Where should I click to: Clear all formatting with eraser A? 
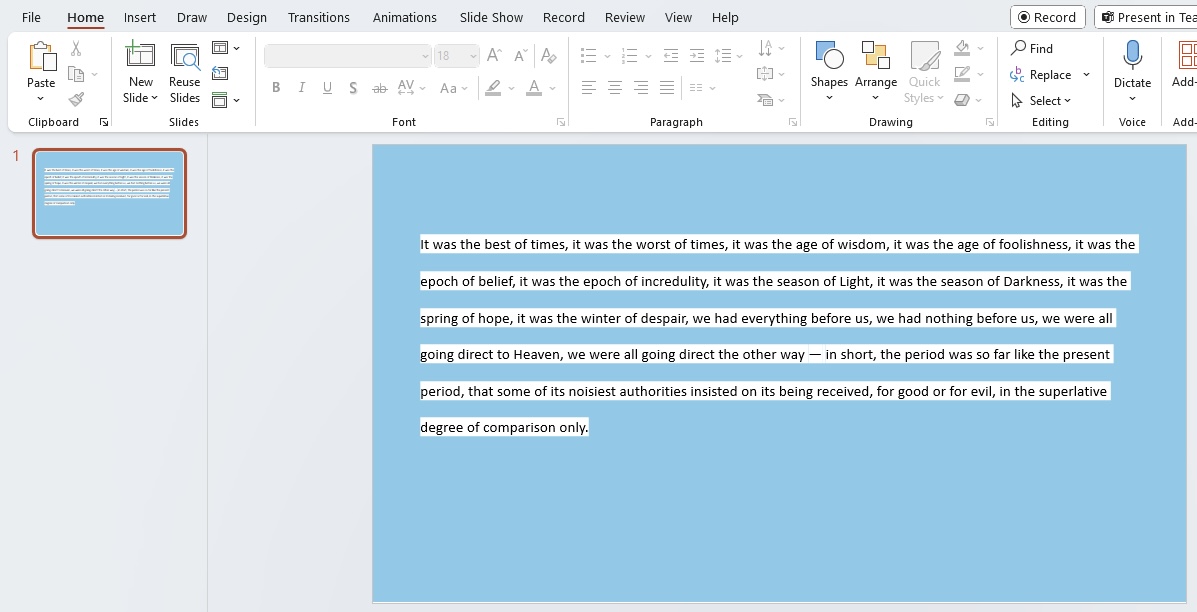pos(548,55)
